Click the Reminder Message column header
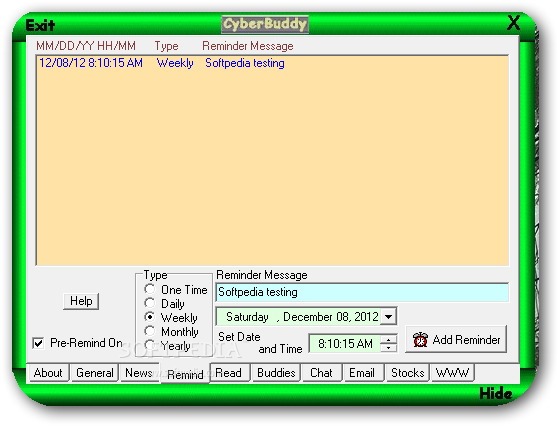Screen dimensions: 559x426 coord(248,46)
